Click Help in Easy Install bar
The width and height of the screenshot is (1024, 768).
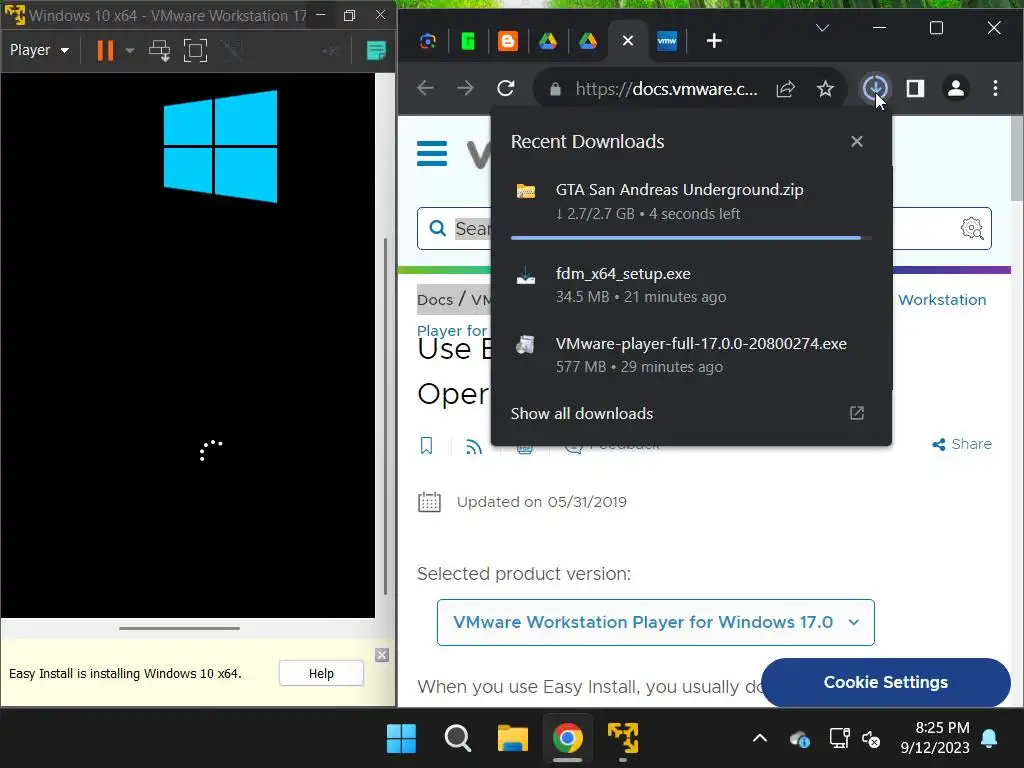coord(321,673)
